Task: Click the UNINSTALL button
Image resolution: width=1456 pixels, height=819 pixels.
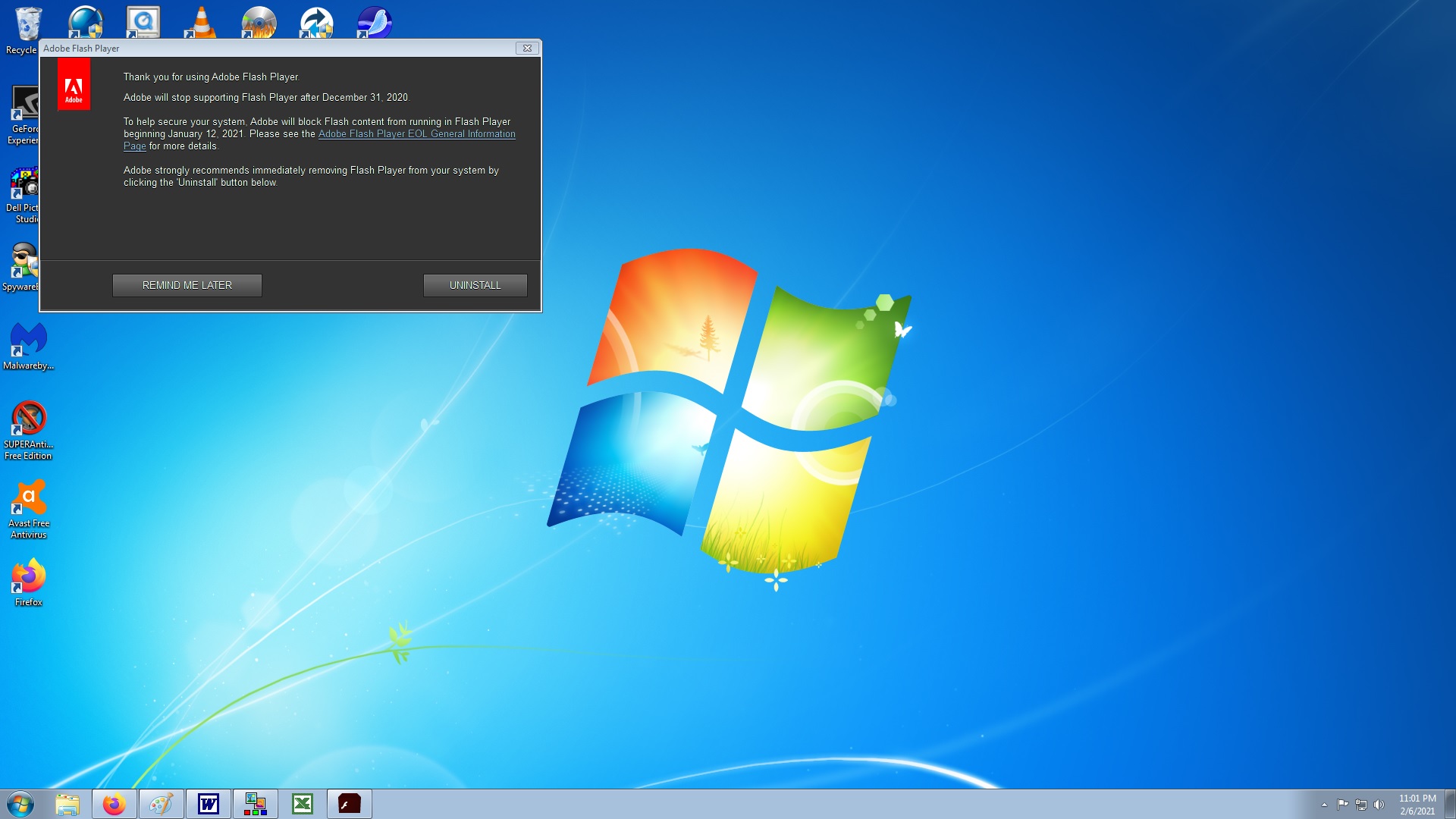Action: pyautogui.click(x=475, y=285)
